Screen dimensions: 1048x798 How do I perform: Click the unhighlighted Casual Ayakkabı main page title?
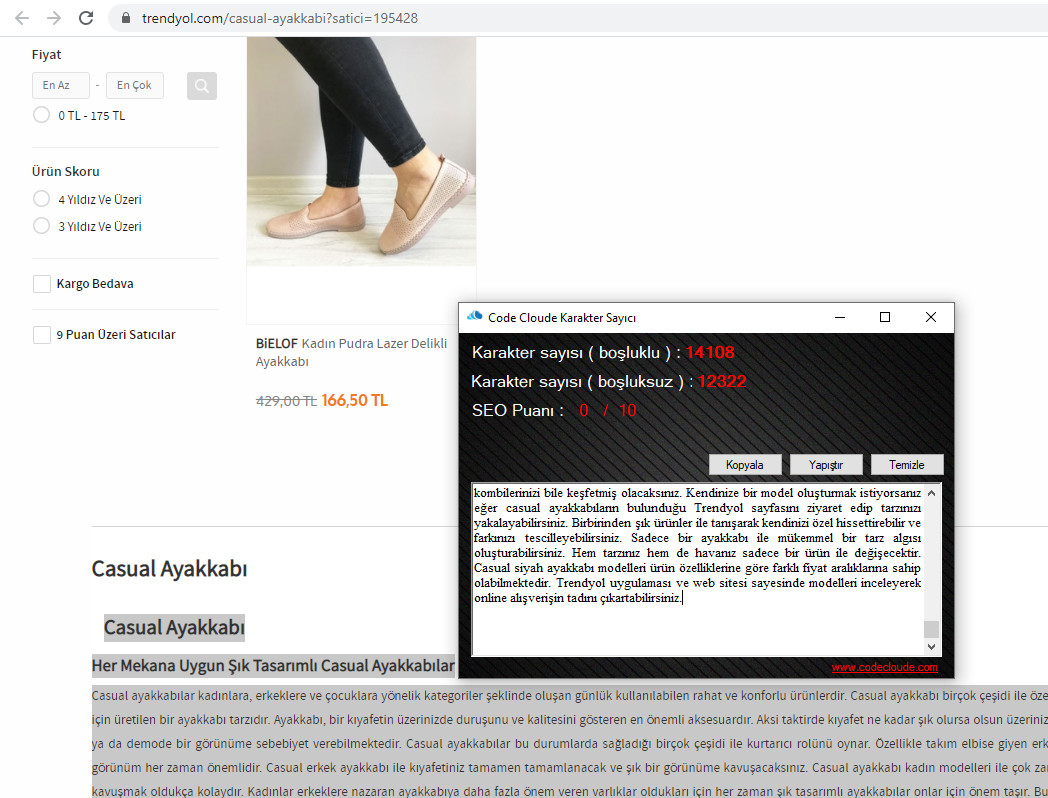tap(169, 569)
